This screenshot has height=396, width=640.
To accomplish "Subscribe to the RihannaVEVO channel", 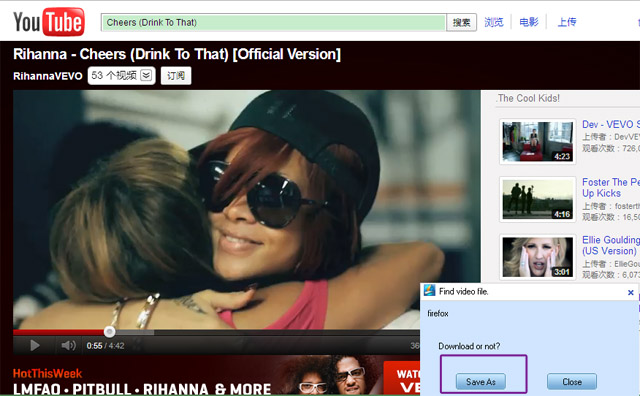I will tap(176, 76).
